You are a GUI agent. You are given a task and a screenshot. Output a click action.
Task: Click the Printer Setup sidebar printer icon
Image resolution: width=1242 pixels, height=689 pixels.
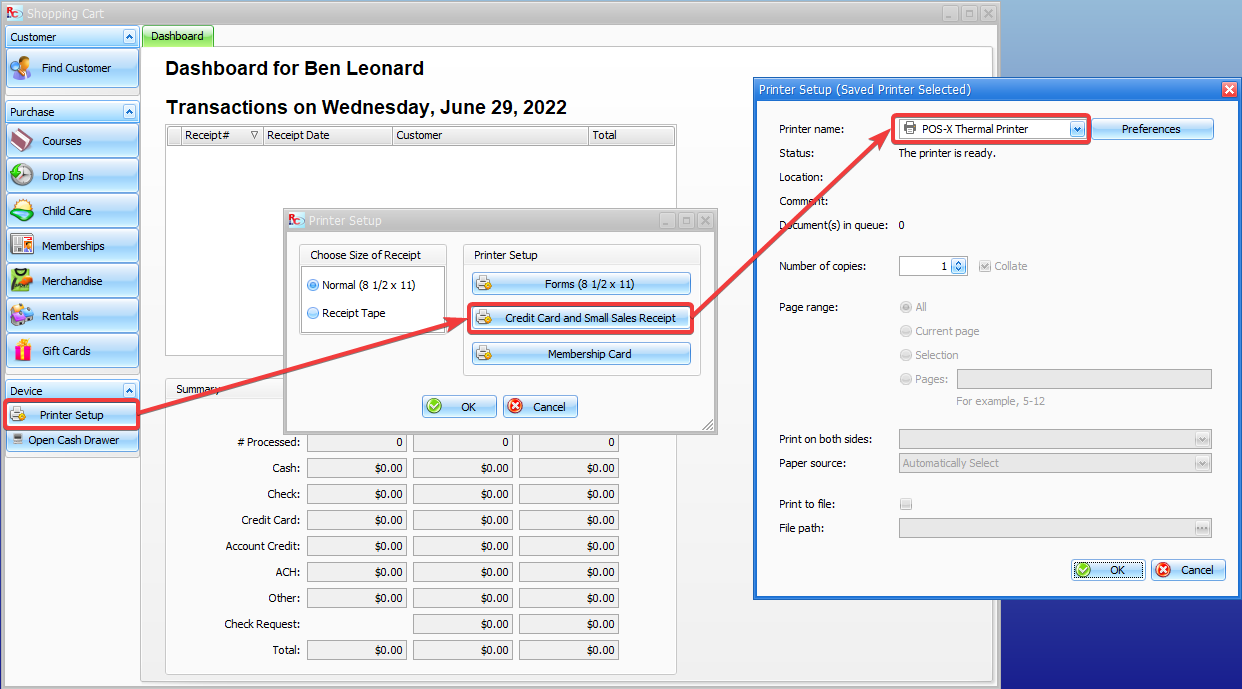pos(18,415)
